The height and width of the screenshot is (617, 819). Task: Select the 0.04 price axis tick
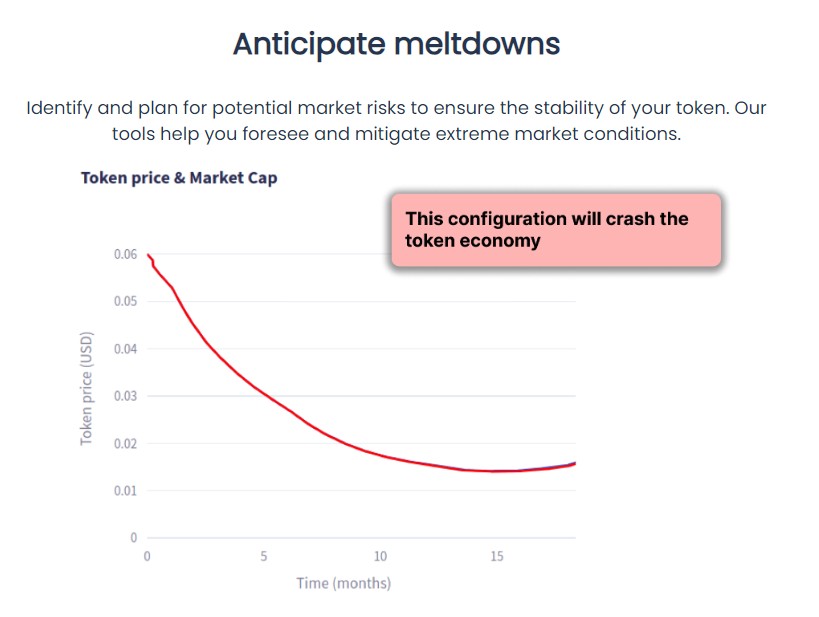124,349
